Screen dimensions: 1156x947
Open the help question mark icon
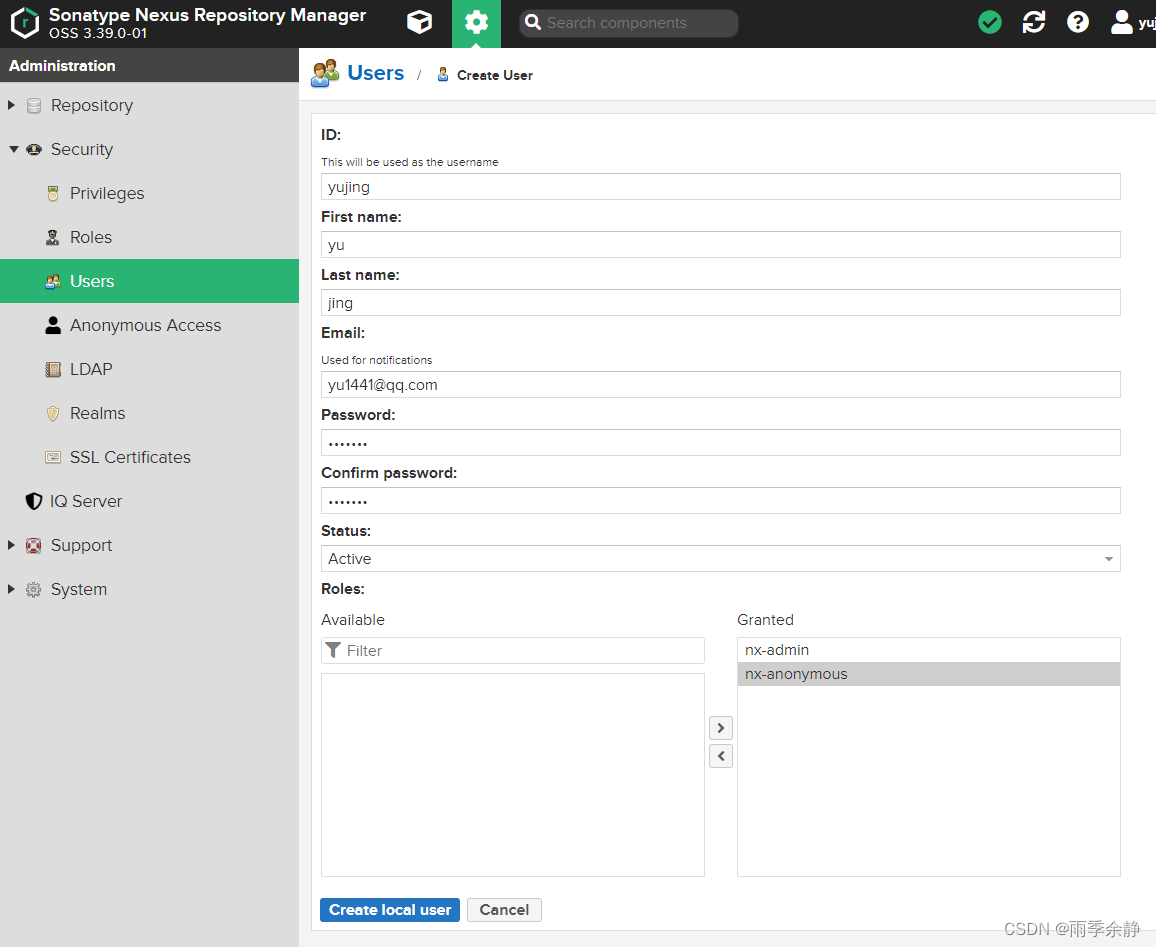tap(1078, 23)
